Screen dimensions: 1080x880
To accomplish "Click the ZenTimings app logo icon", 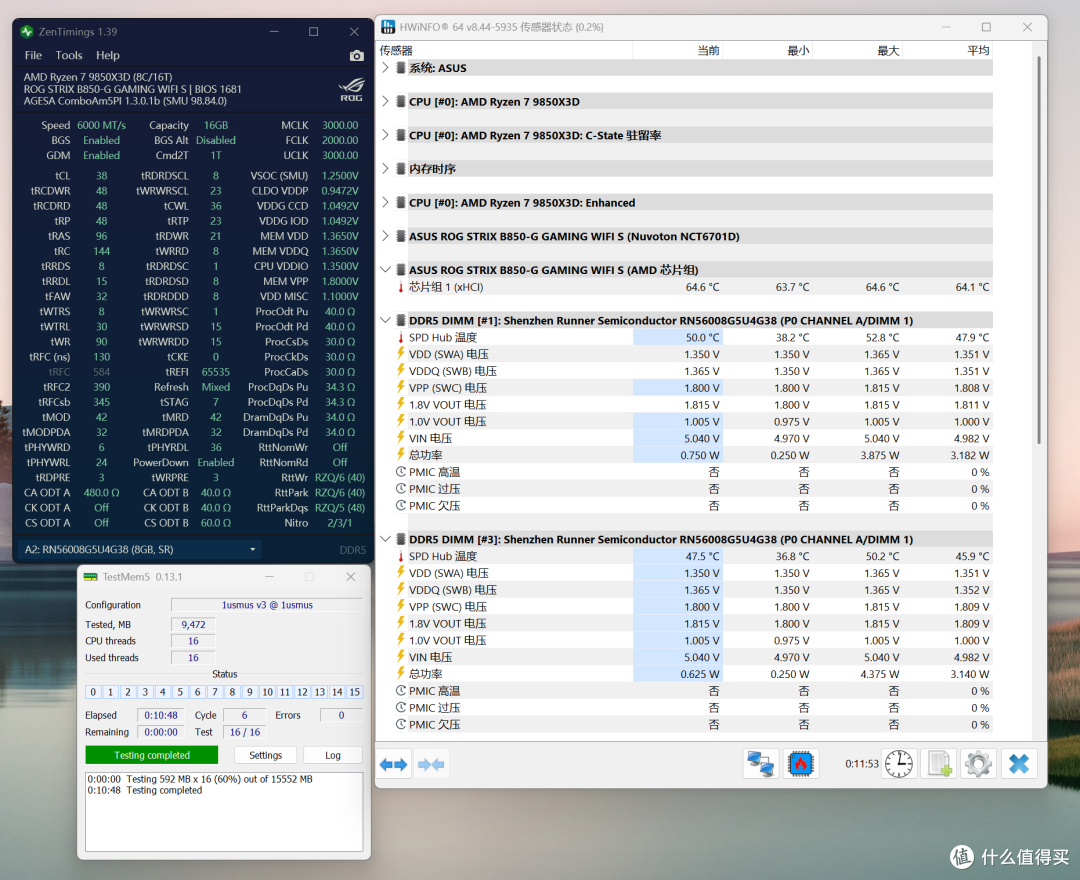I will [27, 32].
